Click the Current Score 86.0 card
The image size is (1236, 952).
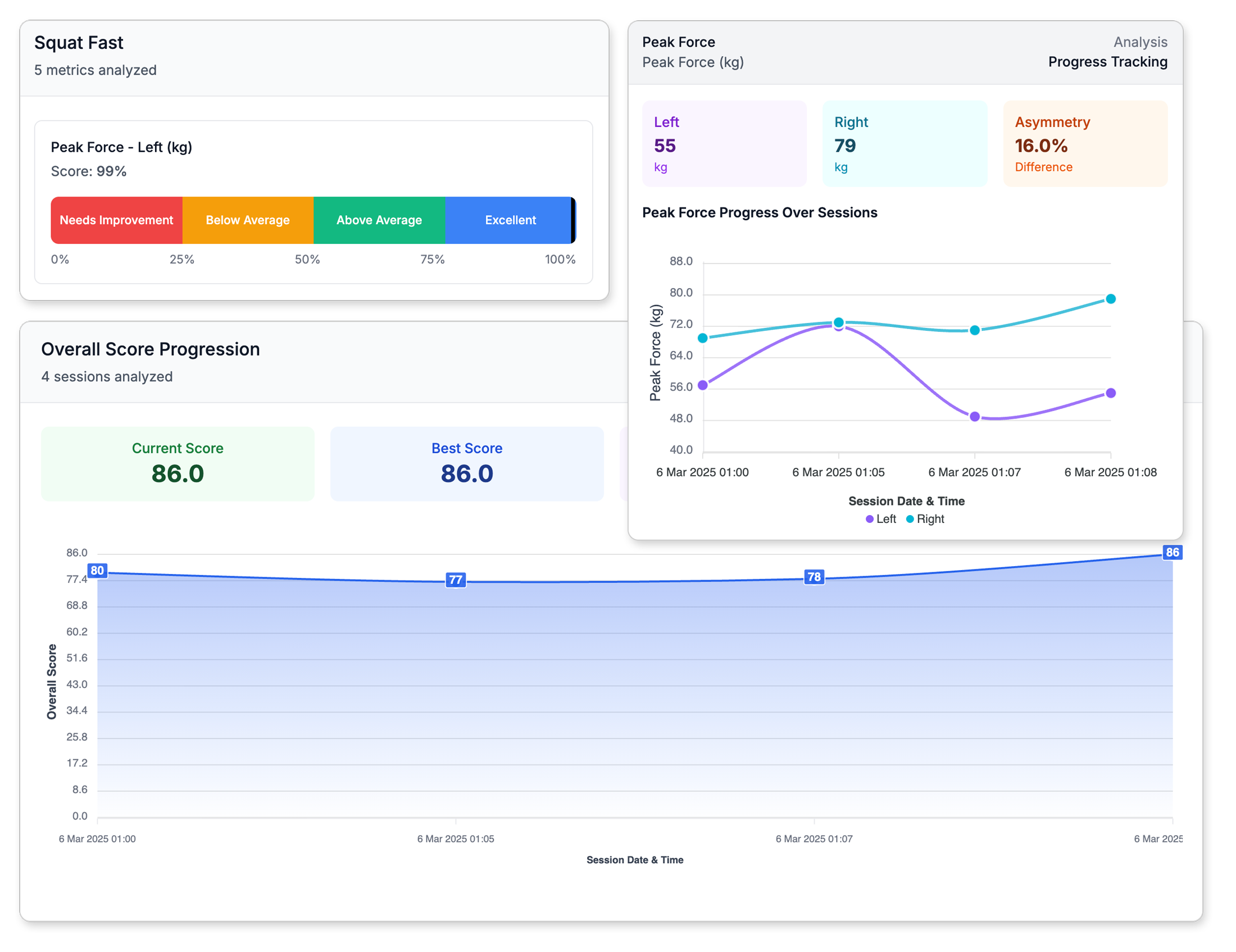178,463
